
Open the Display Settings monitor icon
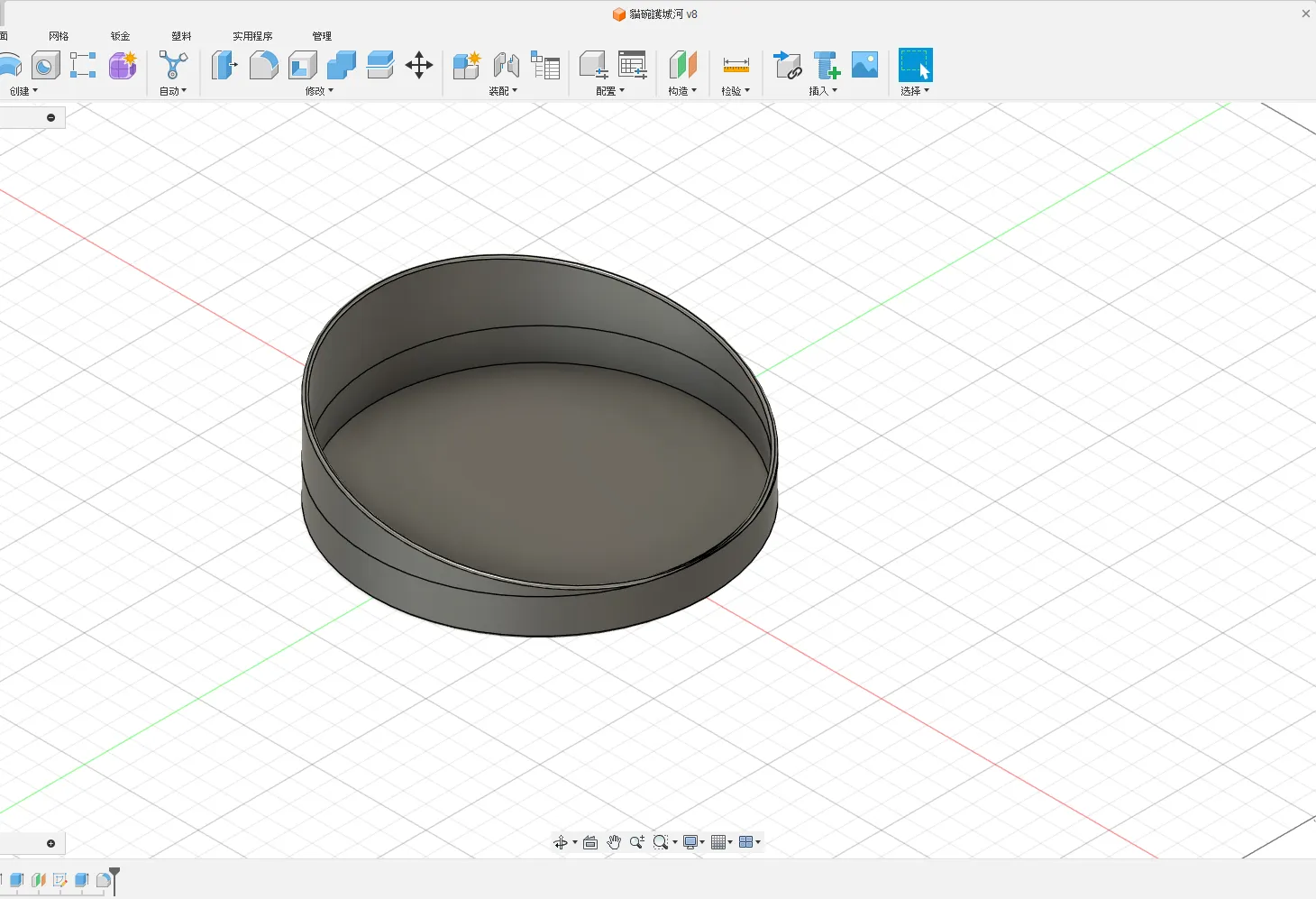(690, 842)
